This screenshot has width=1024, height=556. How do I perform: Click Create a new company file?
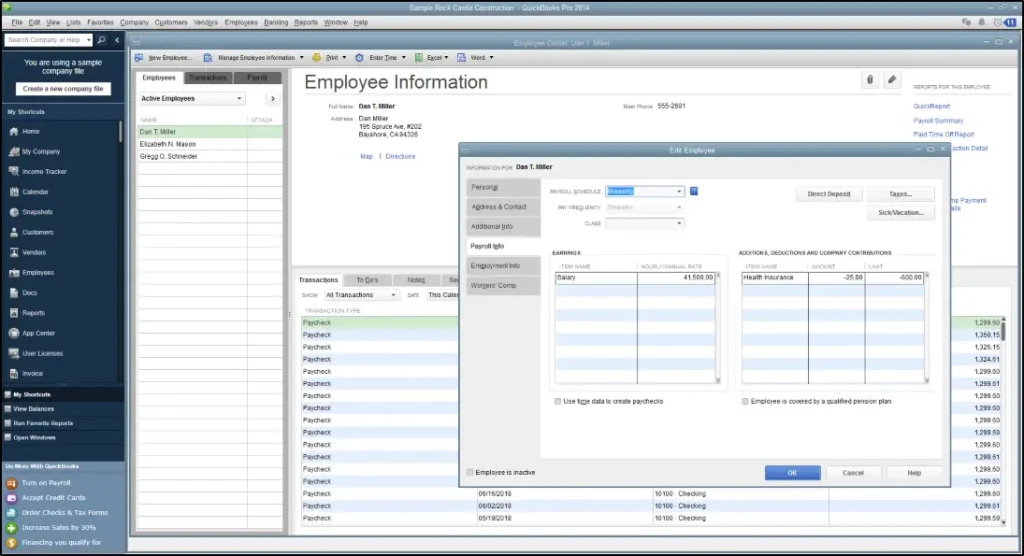click(x=63, y=89)
